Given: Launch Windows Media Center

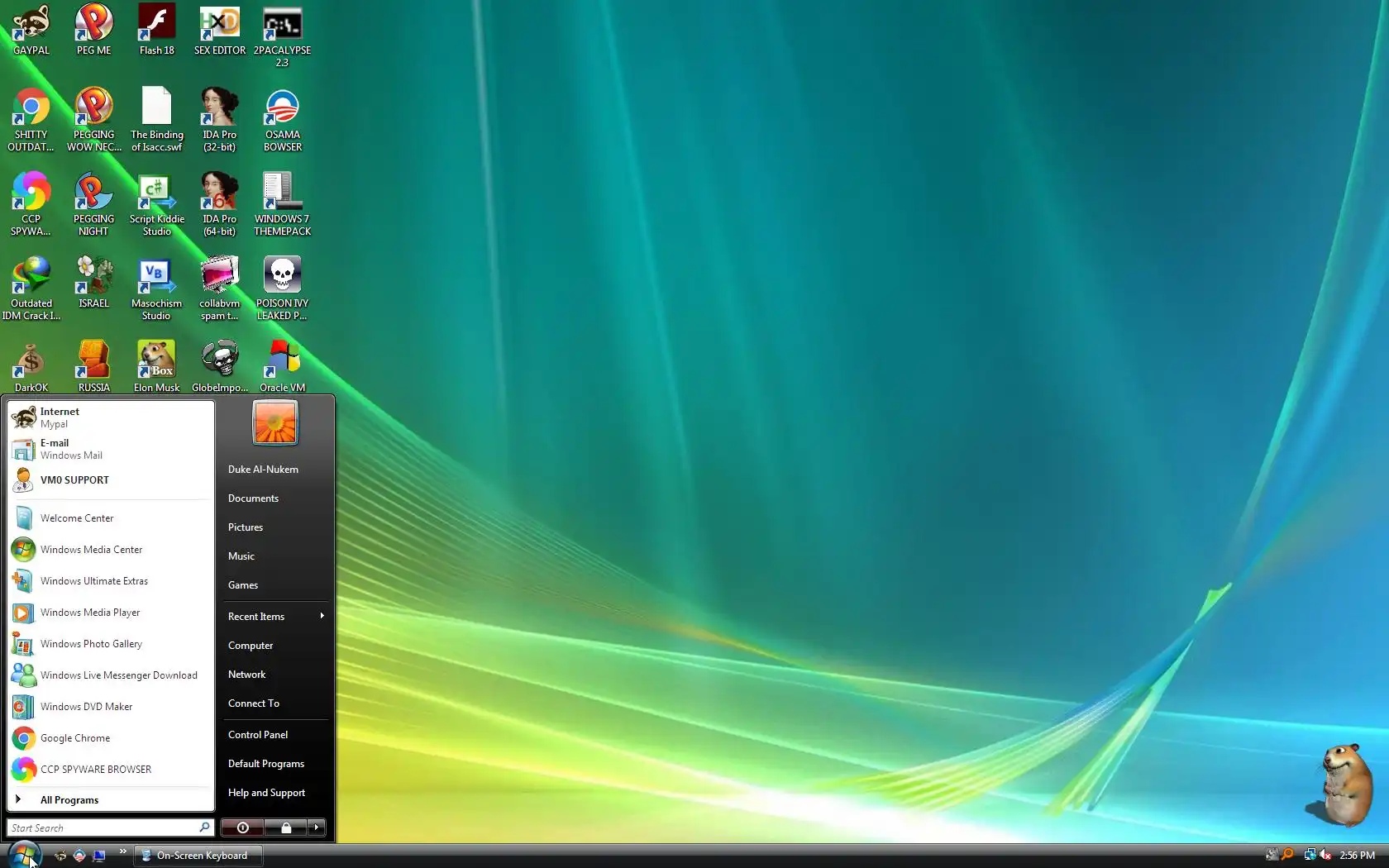Looking at the screenshot, I should pos(111,550).
